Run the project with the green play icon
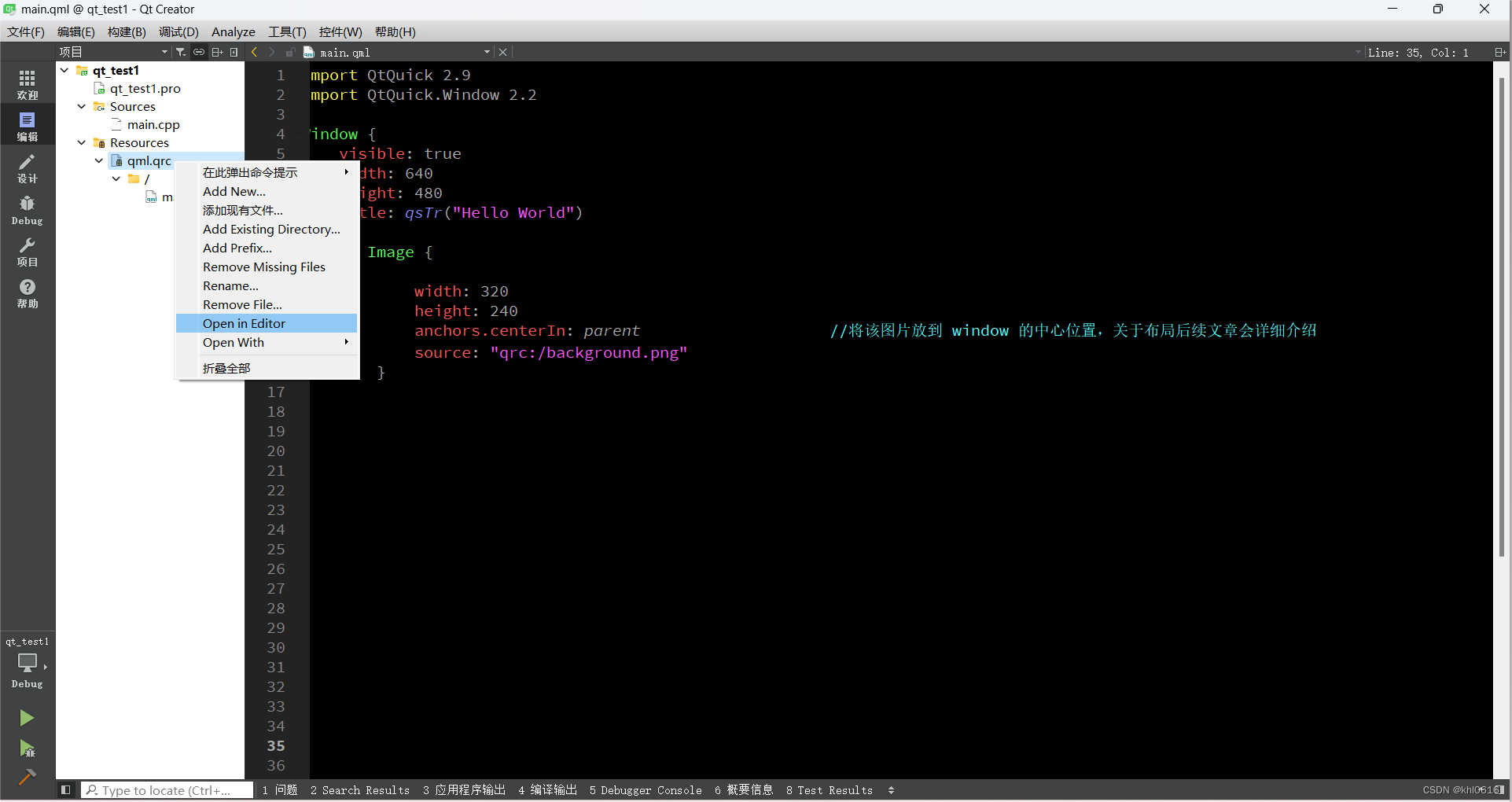1512x802 pixels. coord(27,717)
